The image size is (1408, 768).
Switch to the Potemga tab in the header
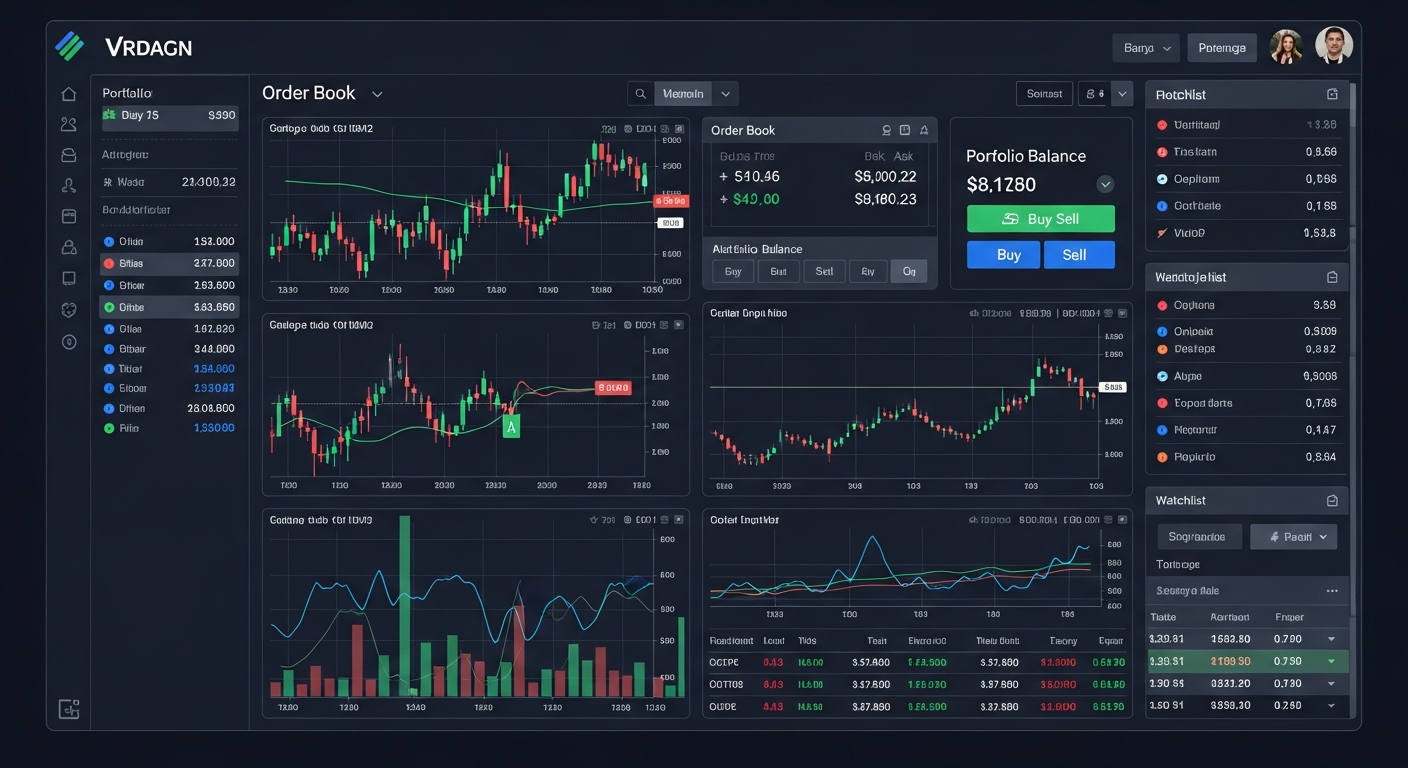[1221, 47]
